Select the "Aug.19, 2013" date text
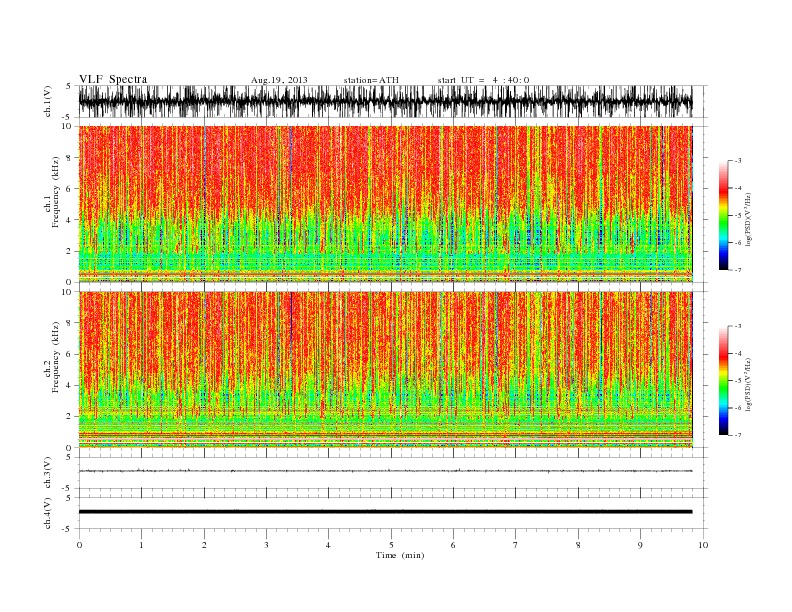Screen dimensions: 792x612 click(x=279, y=80)
